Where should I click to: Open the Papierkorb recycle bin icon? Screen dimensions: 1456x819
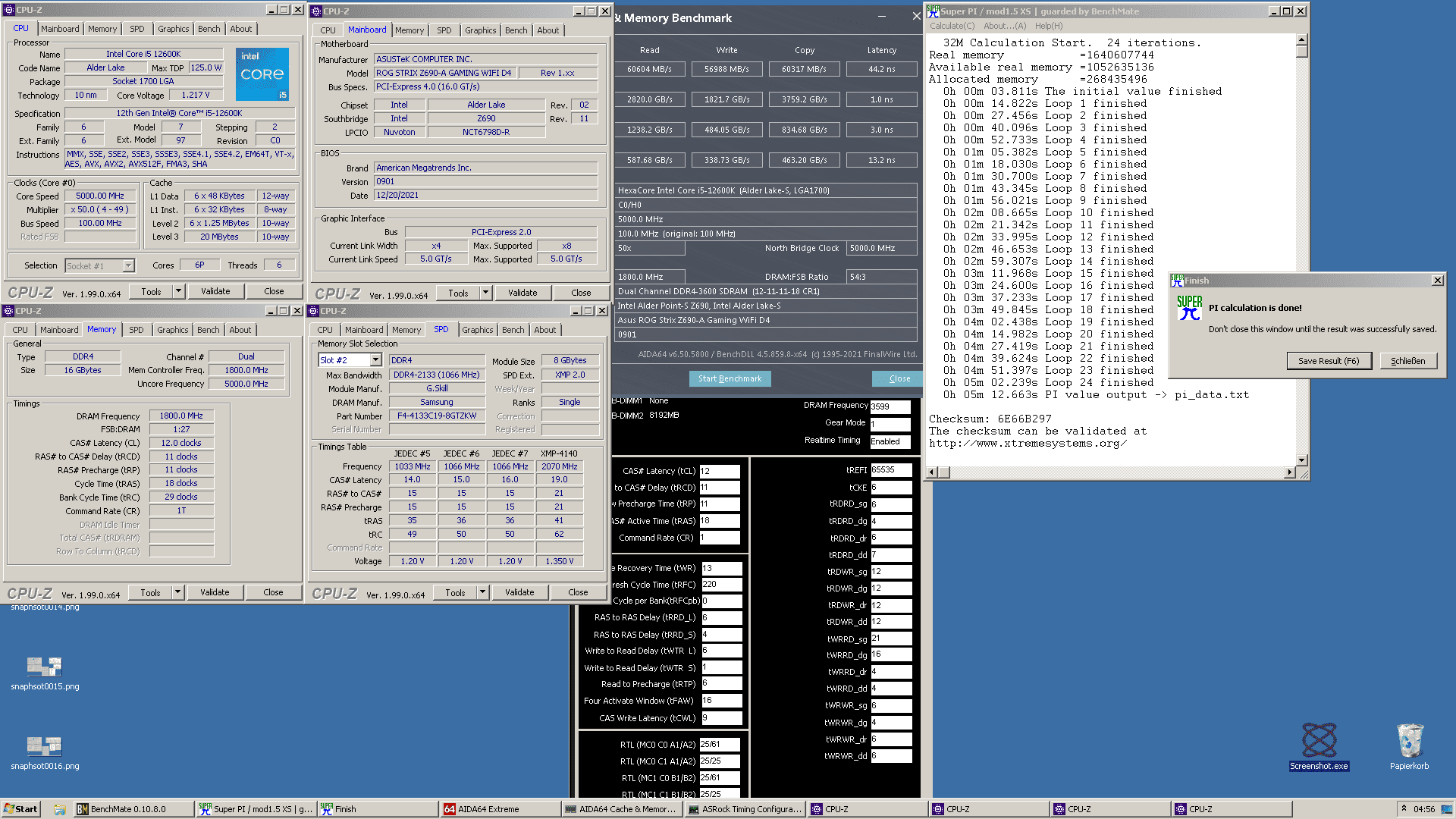(x=1409, y=741)
